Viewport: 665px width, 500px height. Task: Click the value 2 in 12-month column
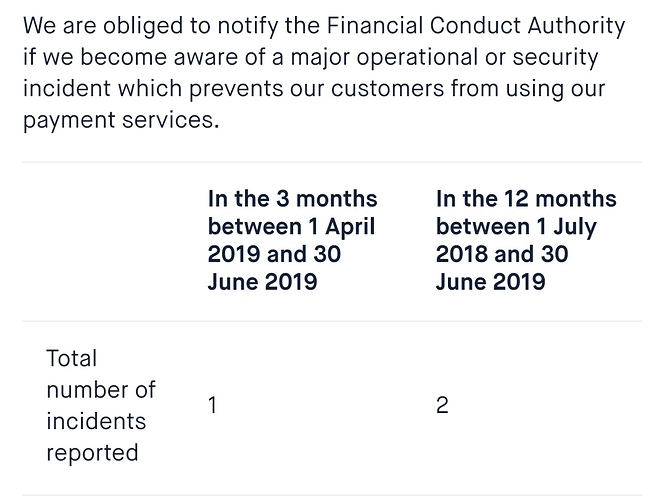coord(442,405)
